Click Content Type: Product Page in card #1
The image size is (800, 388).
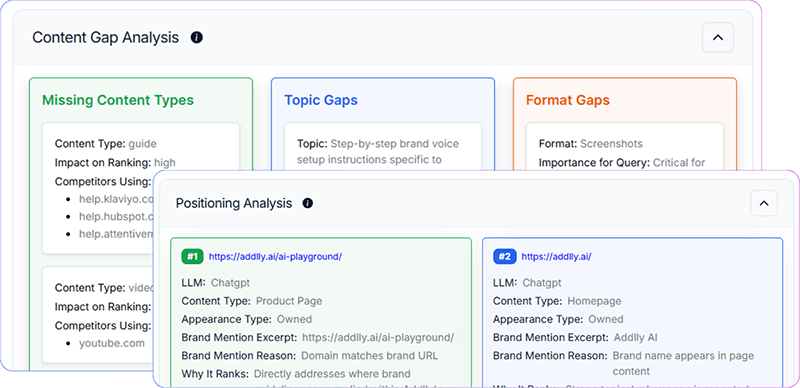252,301
